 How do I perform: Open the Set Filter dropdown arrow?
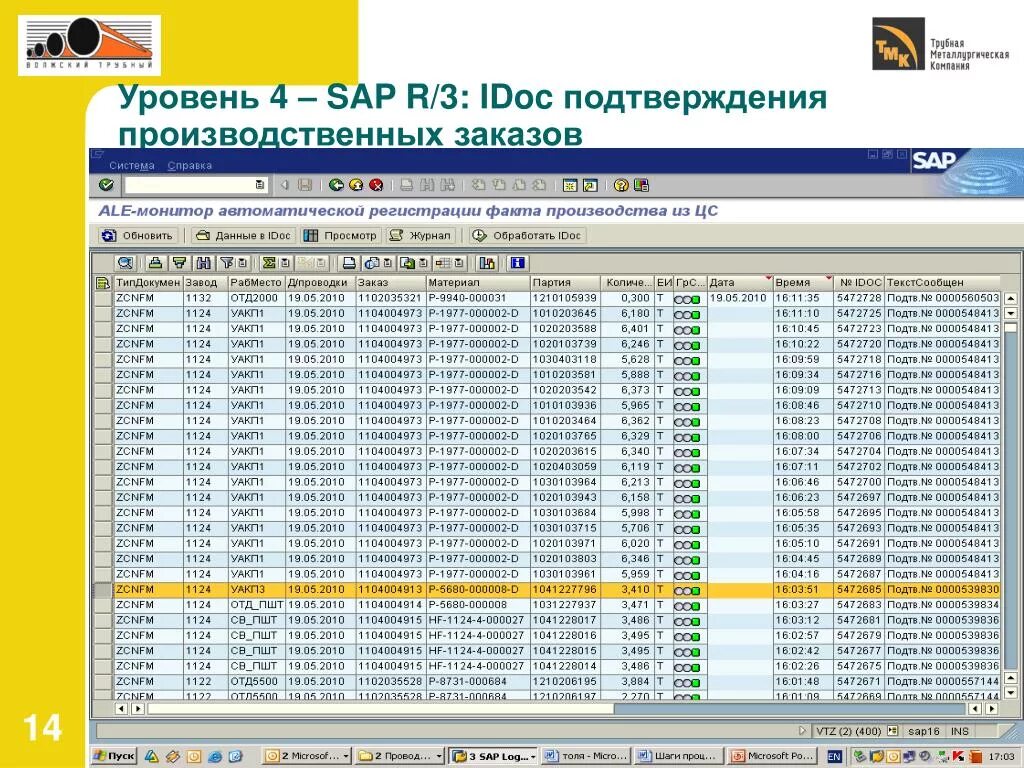point(242,263)
